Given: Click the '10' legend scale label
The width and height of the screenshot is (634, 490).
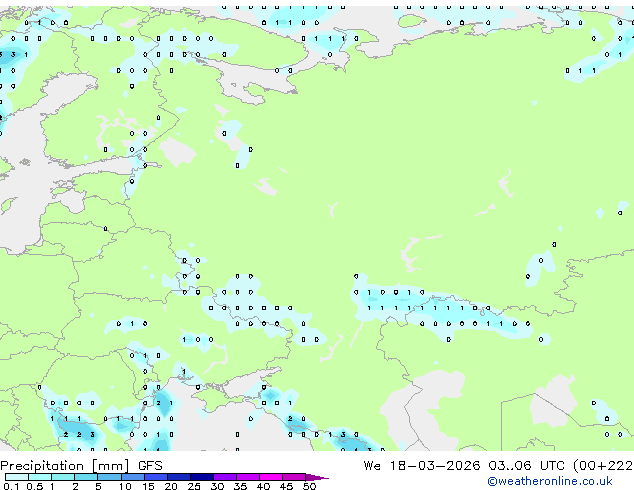Looking at the screenshot, I should coord(125,486).
